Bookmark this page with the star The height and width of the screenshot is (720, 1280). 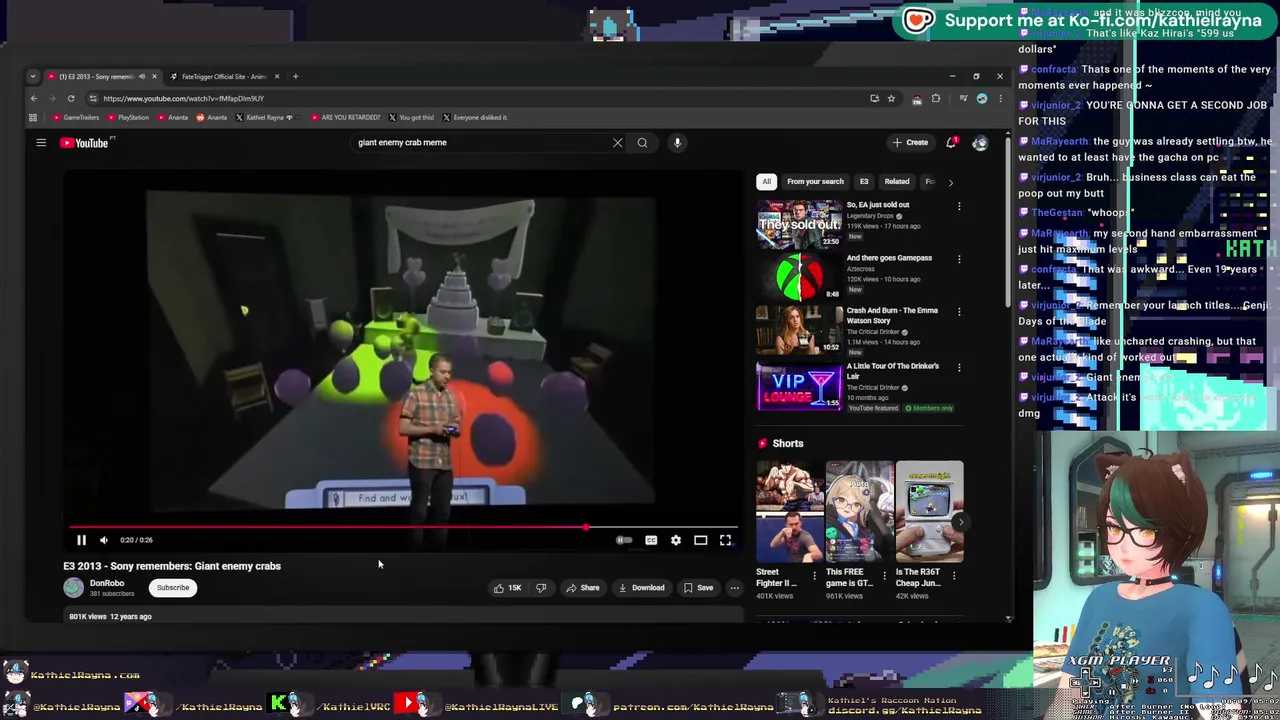pyautogui.click(x=891, y=99)
